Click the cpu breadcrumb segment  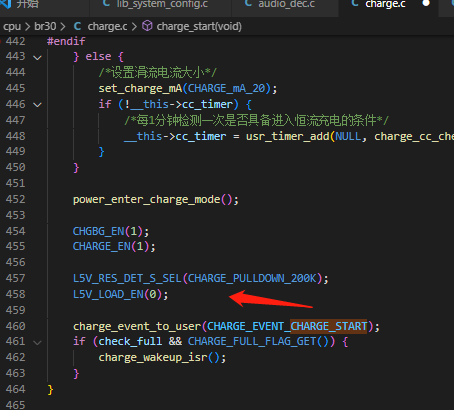point(12,26)
